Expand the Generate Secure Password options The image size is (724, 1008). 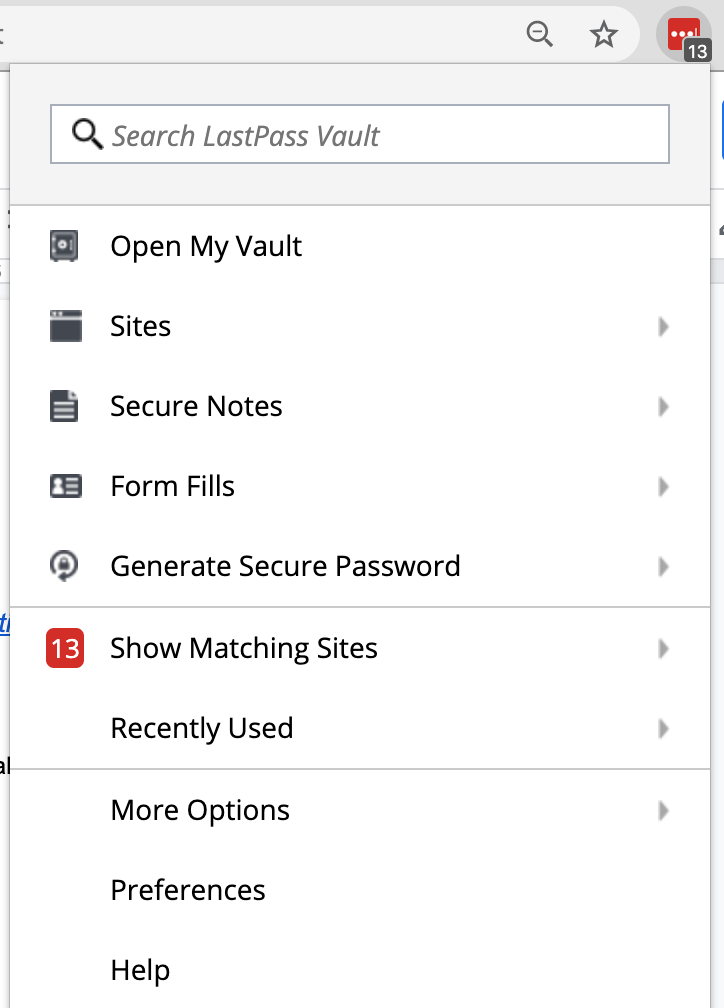pyautogui.click(x=663, y=567)
